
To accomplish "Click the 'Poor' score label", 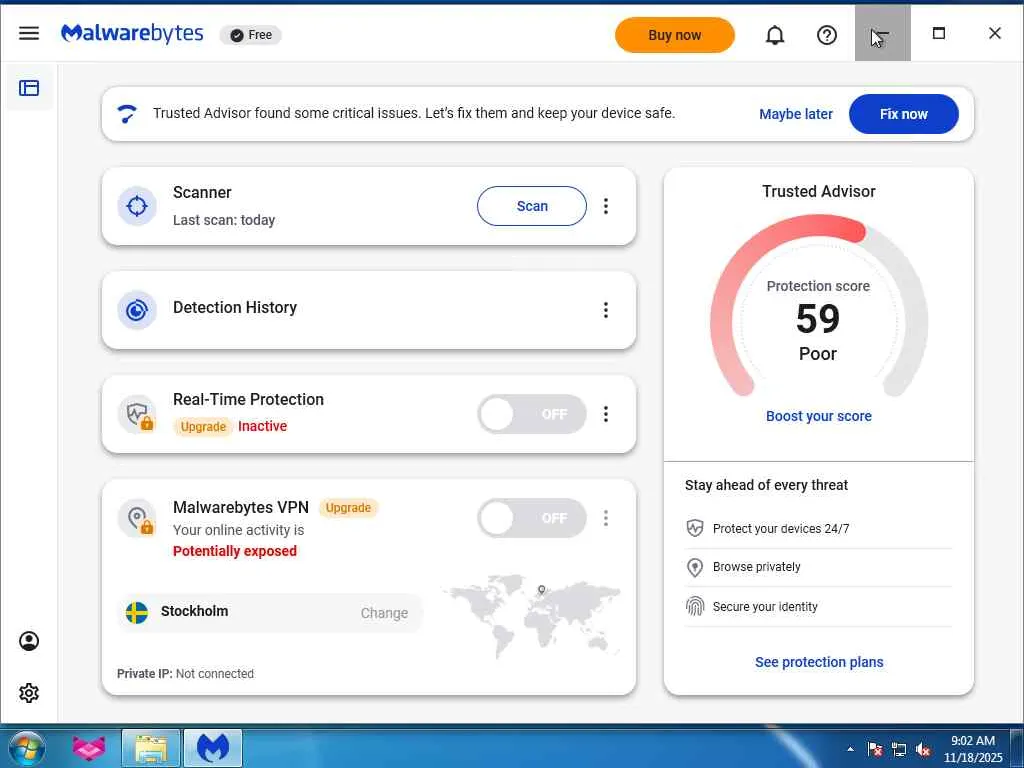I will [x=818, y=354].
